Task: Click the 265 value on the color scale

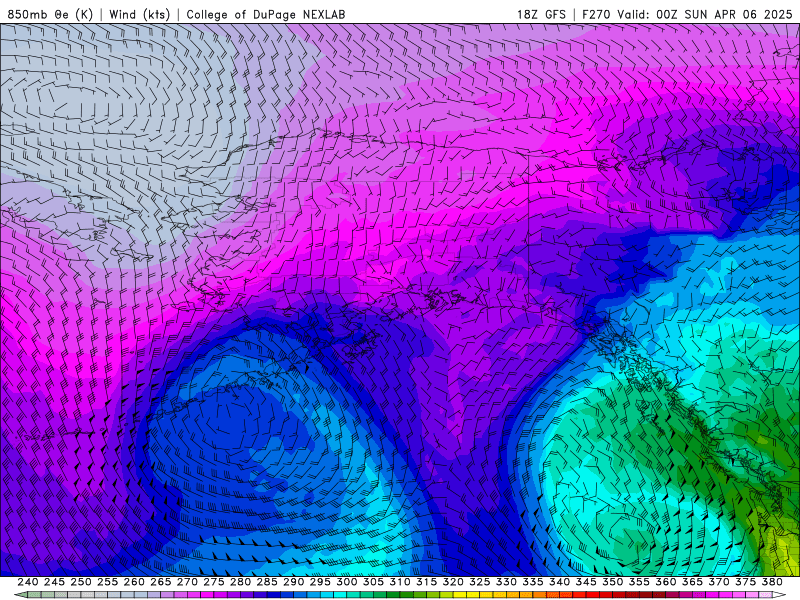Action: tap(160, 582)
